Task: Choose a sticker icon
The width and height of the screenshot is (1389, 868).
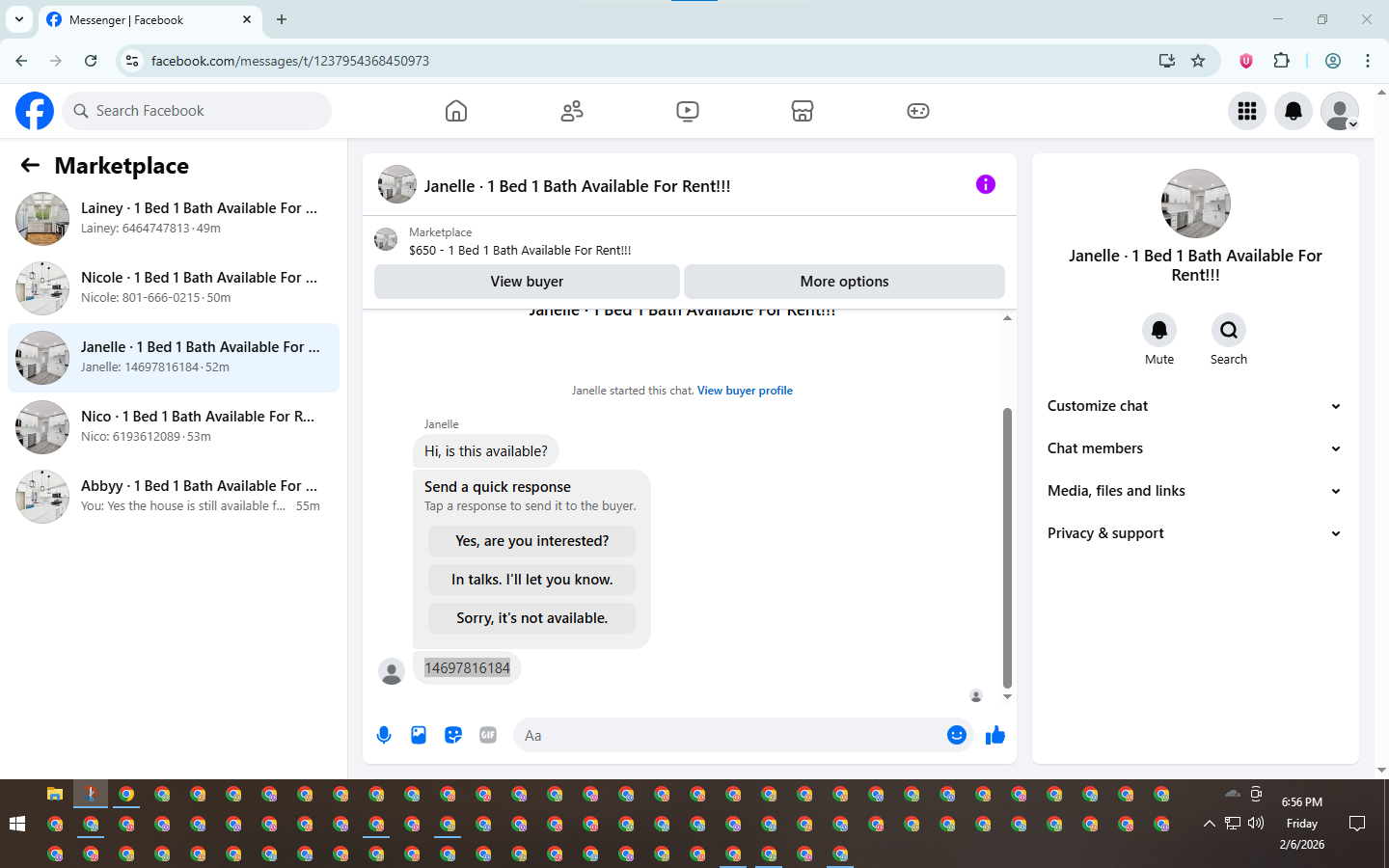Action: coord(453,735)
